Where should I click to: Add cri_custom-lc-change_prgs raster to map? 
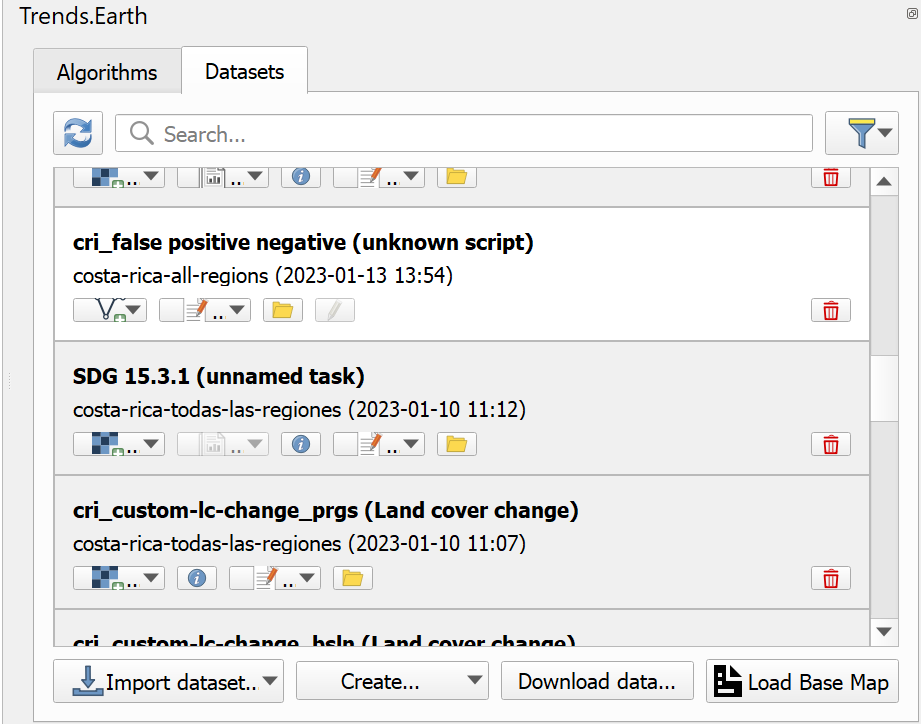[x=105, y=577]
